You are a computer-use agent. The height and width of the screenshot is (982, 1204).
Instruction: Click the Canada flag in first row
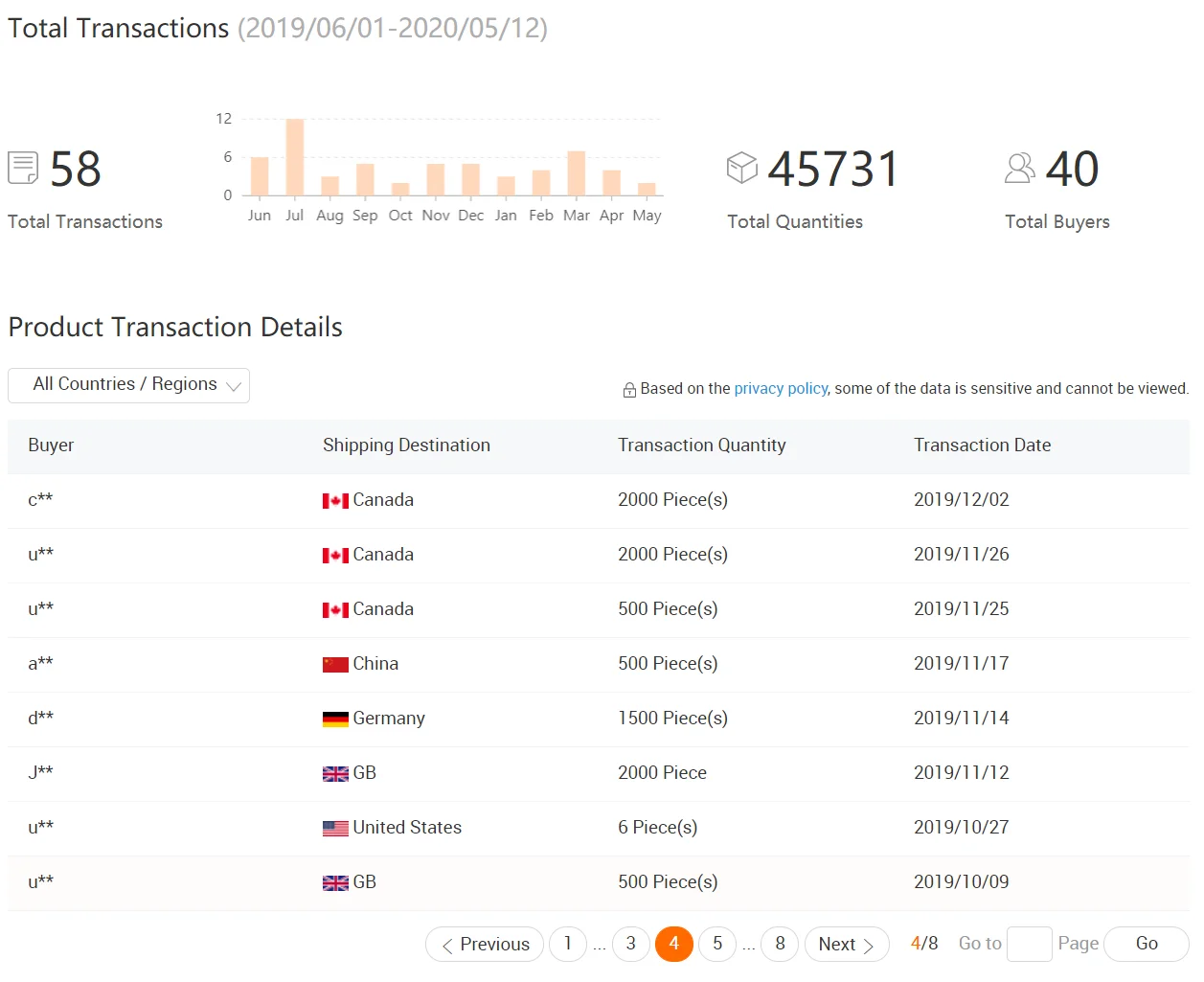[x=335, y=500]
